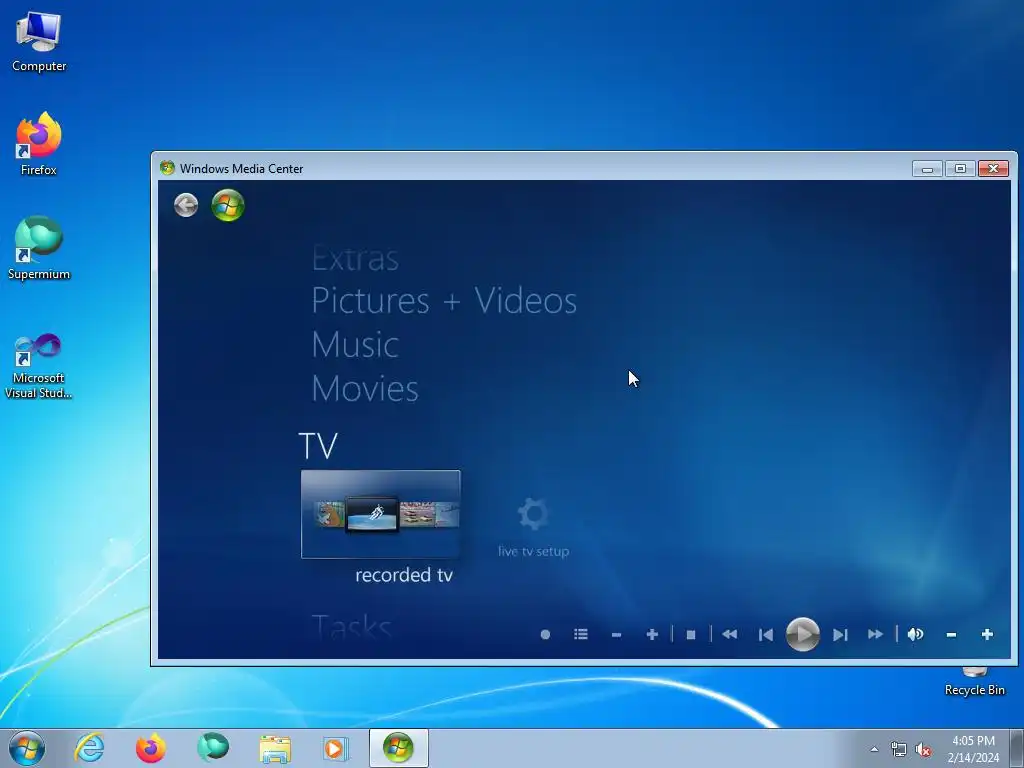
Task: Open the taskbar clock showing 4:05 PM
Action: (x=973, y=749)
